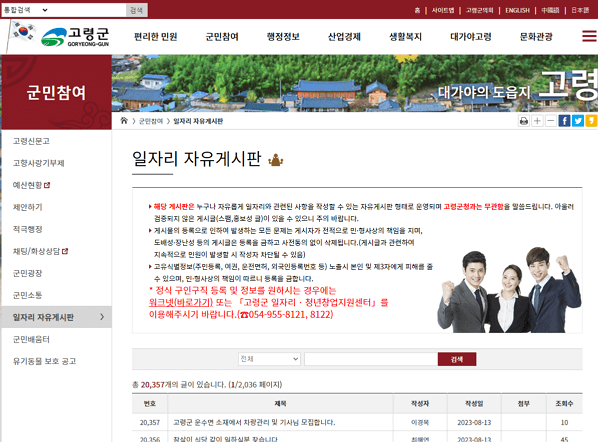Open 생활복지 menu
The width and height of the screenshot is (598, 442).
tap(405, 37)
